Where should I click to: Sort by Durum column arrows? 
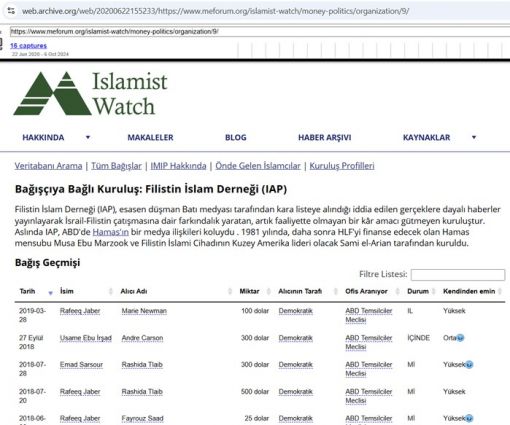pos(433,292)
